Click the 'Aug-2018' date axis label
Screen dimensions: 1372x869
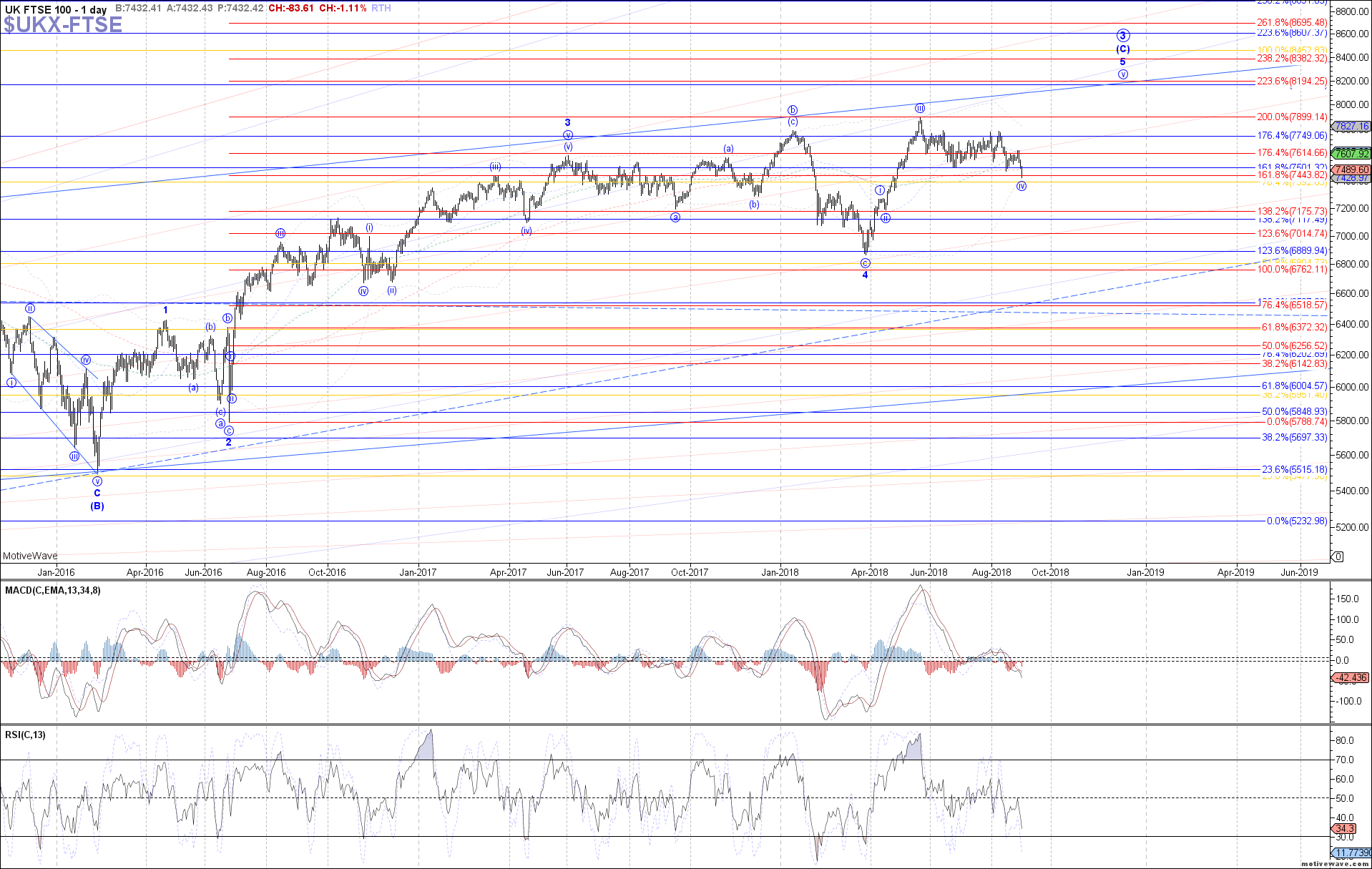tap(991, 572)
